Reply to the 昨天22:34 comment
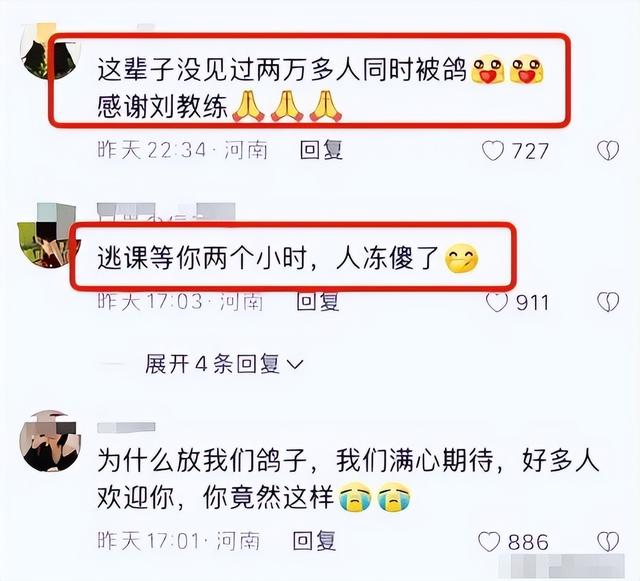640x581 pixels. pos(321,150)
